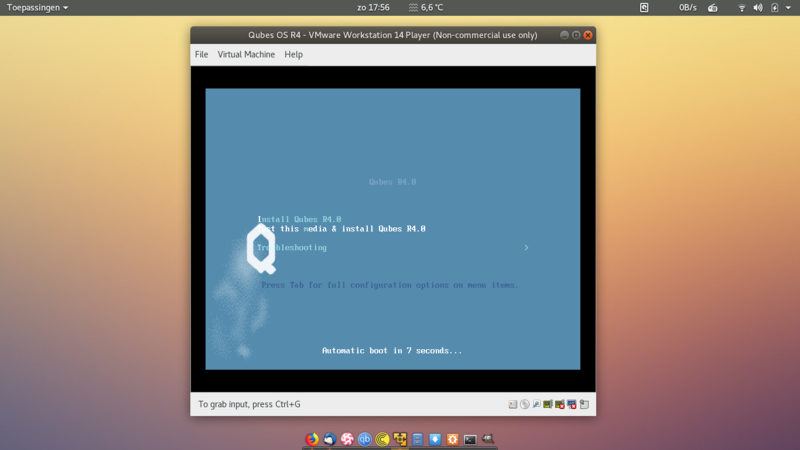Click the VMware Player icon in dock
The image size is (800, 450).
coord(399,439)
